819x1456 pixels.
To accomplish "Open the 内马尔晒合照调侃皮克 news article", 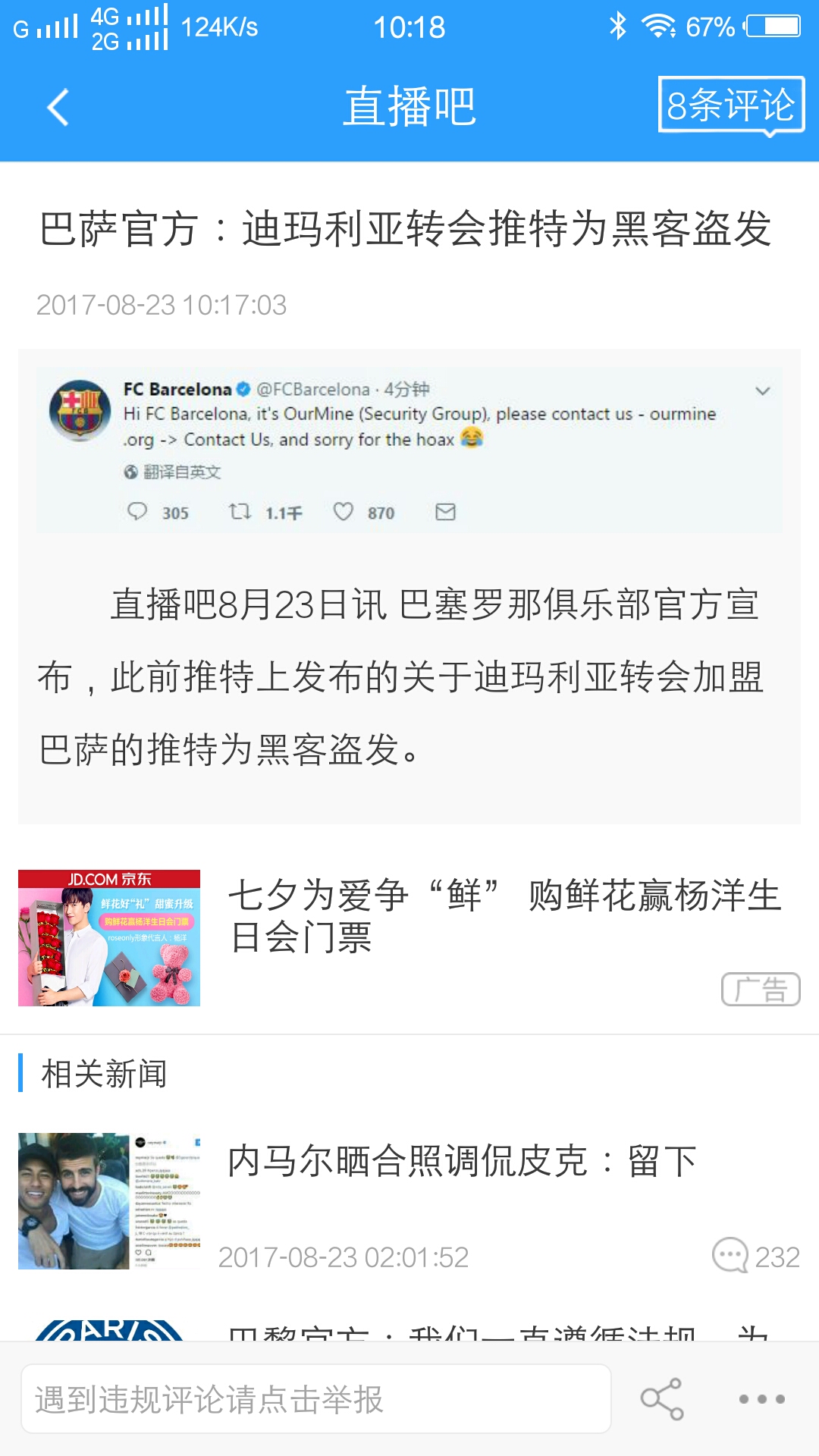I will (462, 1161).
